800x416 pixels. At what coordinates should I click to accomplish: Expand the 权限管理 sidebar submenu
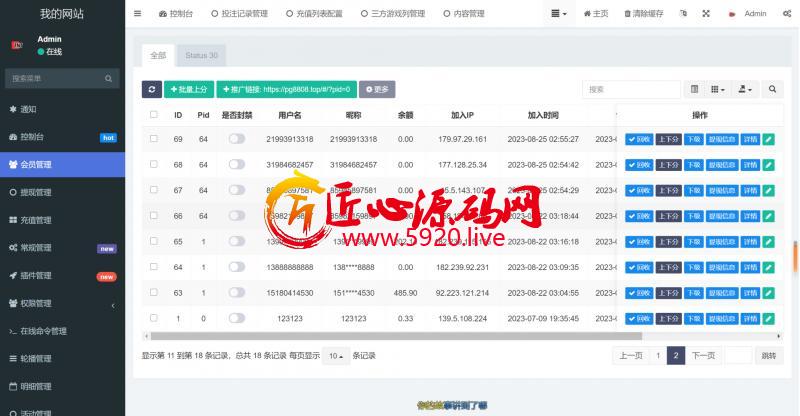[62, 303]
